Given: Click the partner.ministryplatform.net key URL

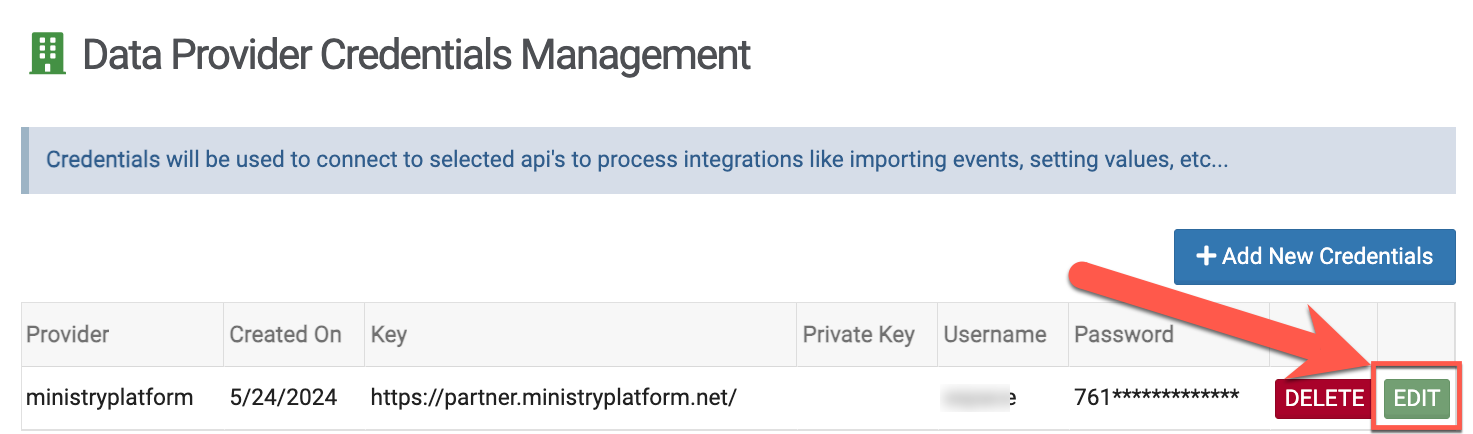Looking at the screenshot, I should (553, 398).
